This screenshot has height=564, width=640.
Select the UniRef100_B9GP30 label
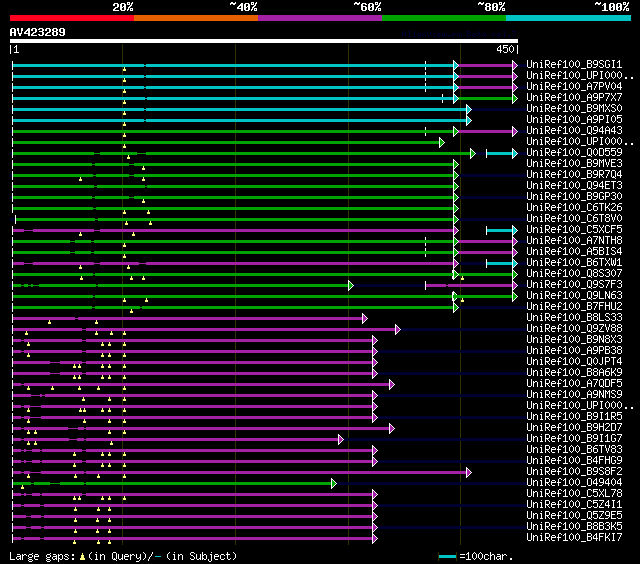pos(574,197)
